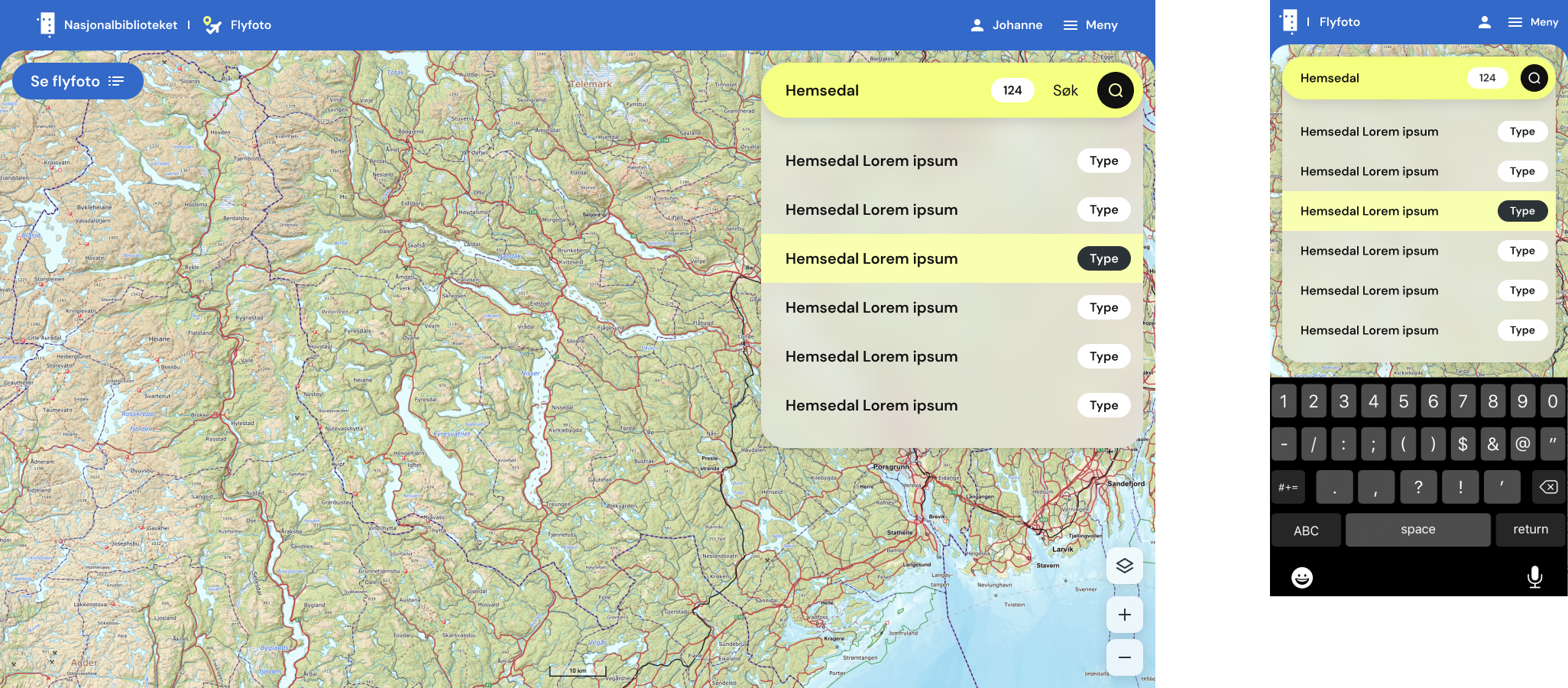The height and width of the screenshot is (688, 1568).
Task: Open the desktop Meny hamburger menu
Action: point(1090,25)
